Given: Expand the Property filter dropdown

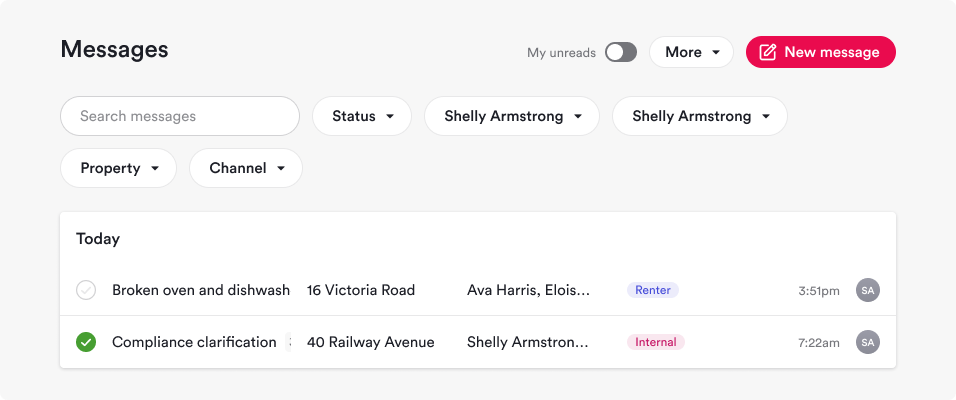Looking at the screenshot, I should tap(118, 168).
